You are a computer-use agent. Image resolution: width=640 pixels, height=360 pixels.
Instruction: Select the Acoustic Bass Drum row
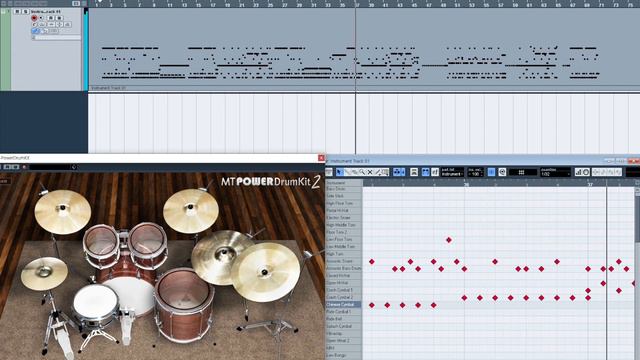(343, 269)
